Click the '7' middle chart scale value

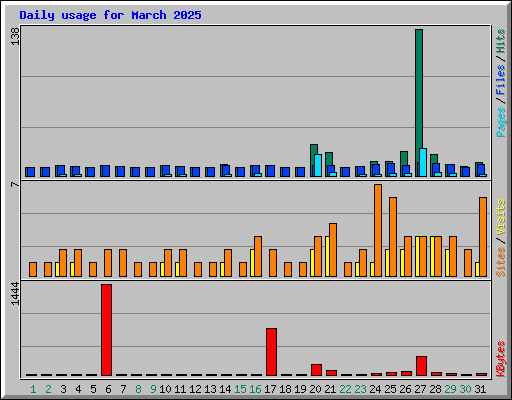tap(15, 184)
